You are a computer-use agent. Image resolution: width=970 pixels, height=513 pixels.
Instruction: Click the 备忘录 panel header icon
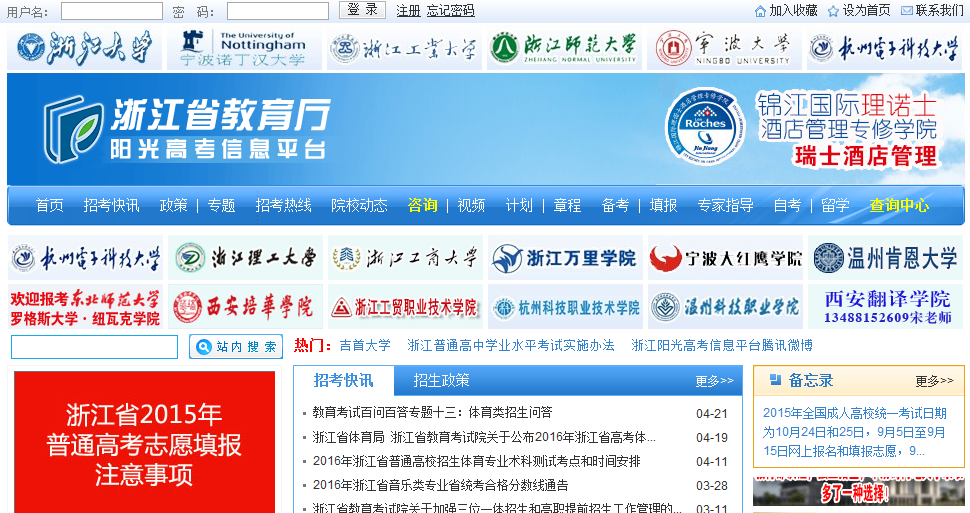775,379
